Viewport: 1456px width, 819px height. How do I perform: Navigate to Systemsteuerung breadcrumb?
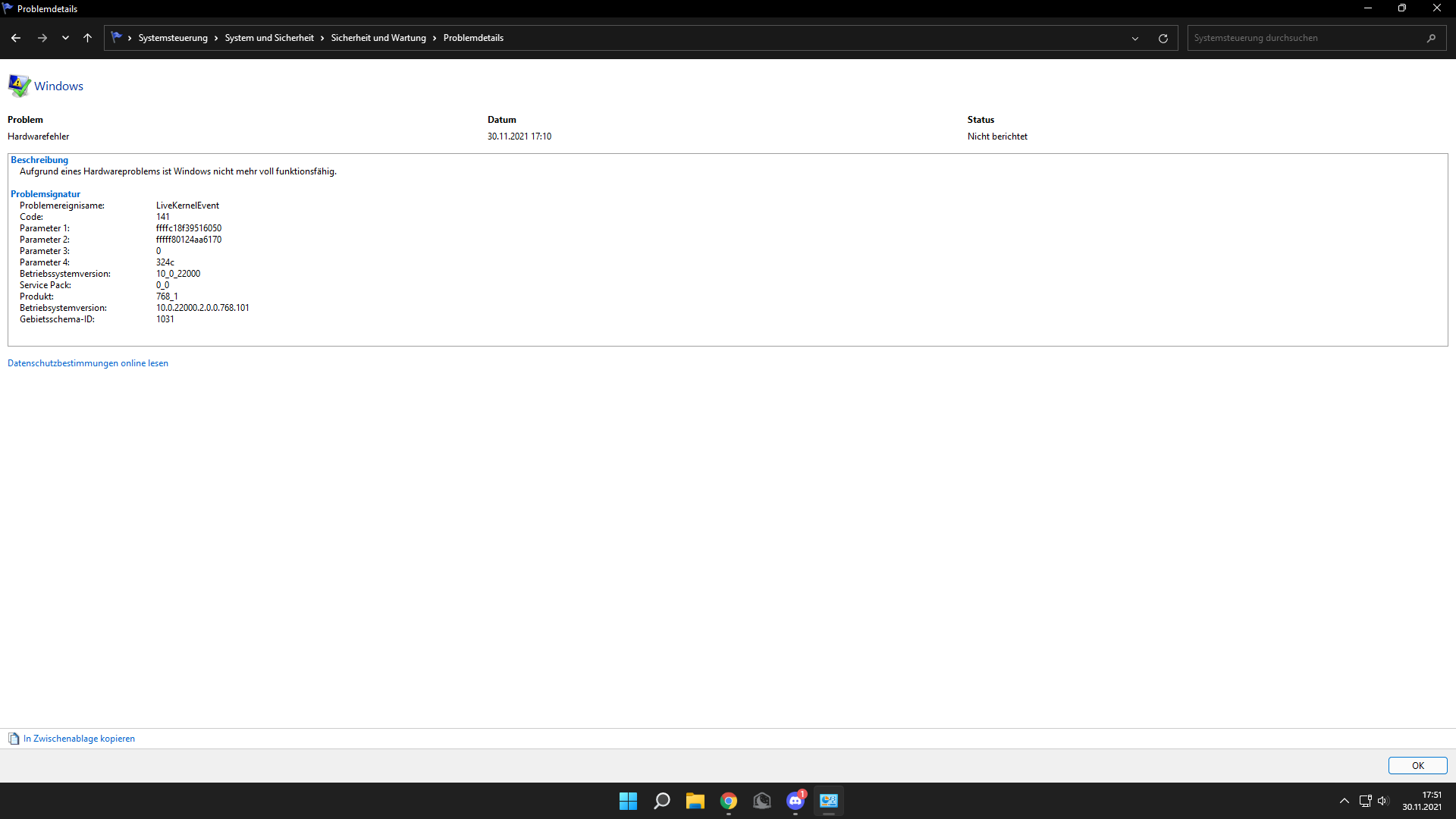coord(173,38)
